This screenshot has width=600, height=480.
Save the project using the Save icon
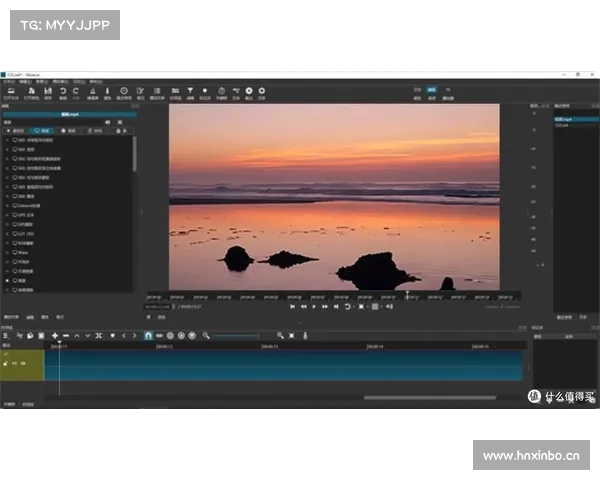pyautogui.click(x=47, y=91)
